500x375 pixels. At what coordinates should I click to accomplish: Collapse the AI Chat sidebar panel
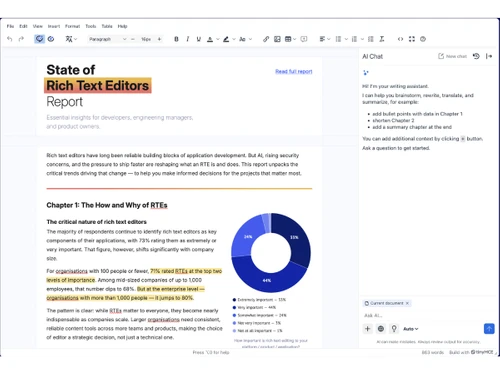pyautogui.click(x=489, y=56)
